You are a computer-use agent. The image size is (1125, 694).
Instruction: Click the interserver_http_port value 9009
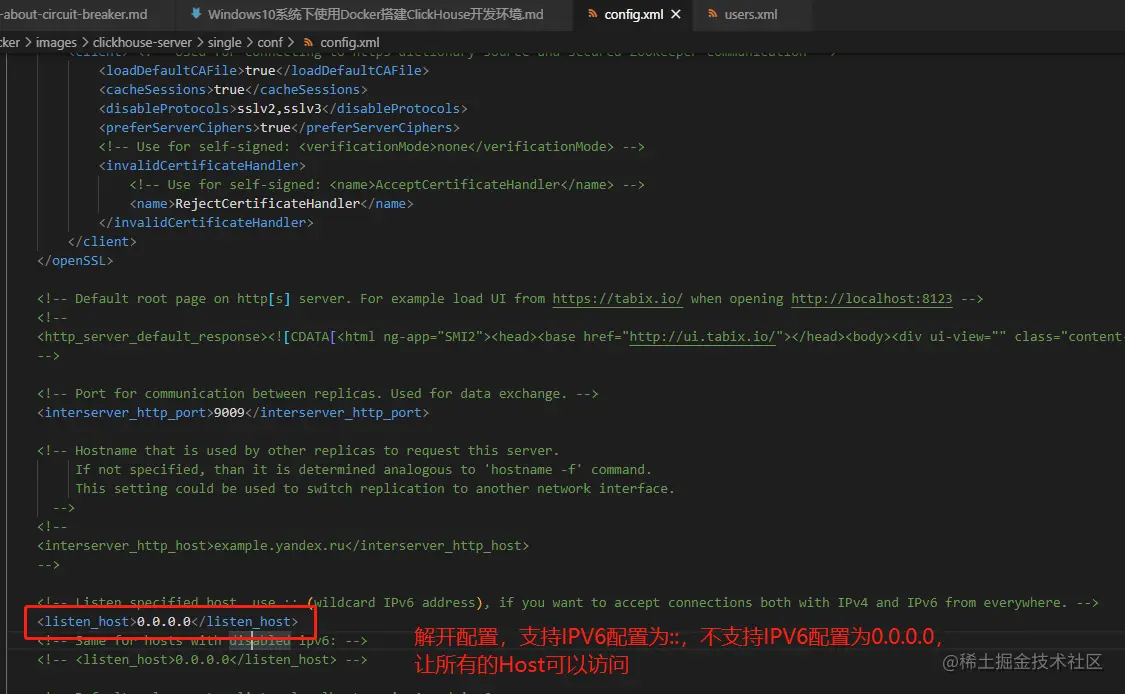tap(229, 413)
